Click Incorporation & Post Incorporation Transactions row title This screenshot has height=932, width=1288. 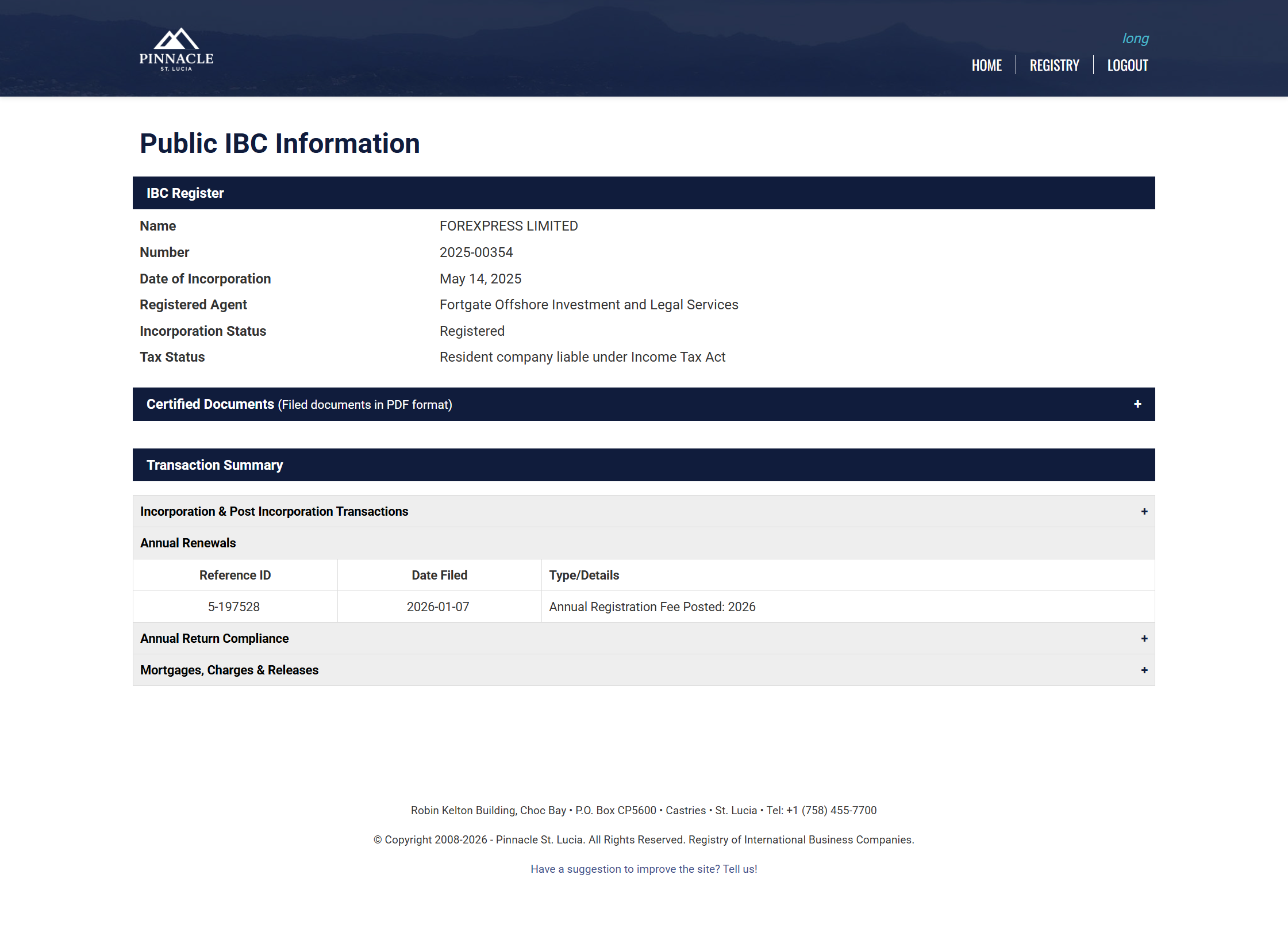pyautogui.click(x=274, y=512)
